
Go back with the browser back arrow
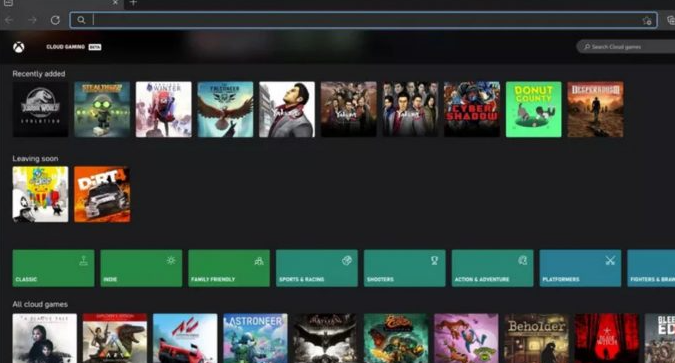pyautogui.click(x=9, y=20)
